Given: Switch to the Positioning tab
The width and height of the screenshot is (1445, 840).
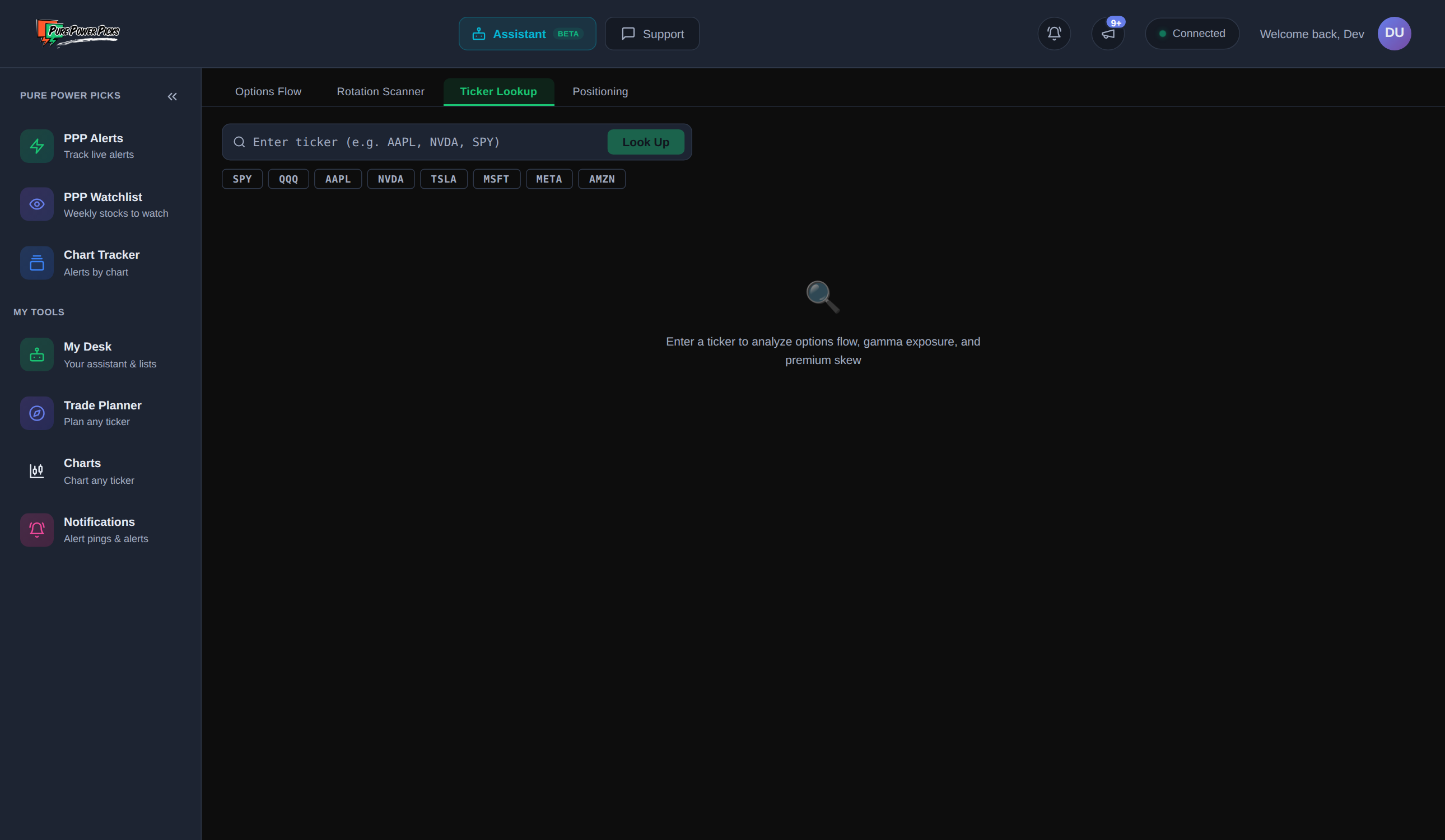Looking at the screenshot, I should coord(600,92).
